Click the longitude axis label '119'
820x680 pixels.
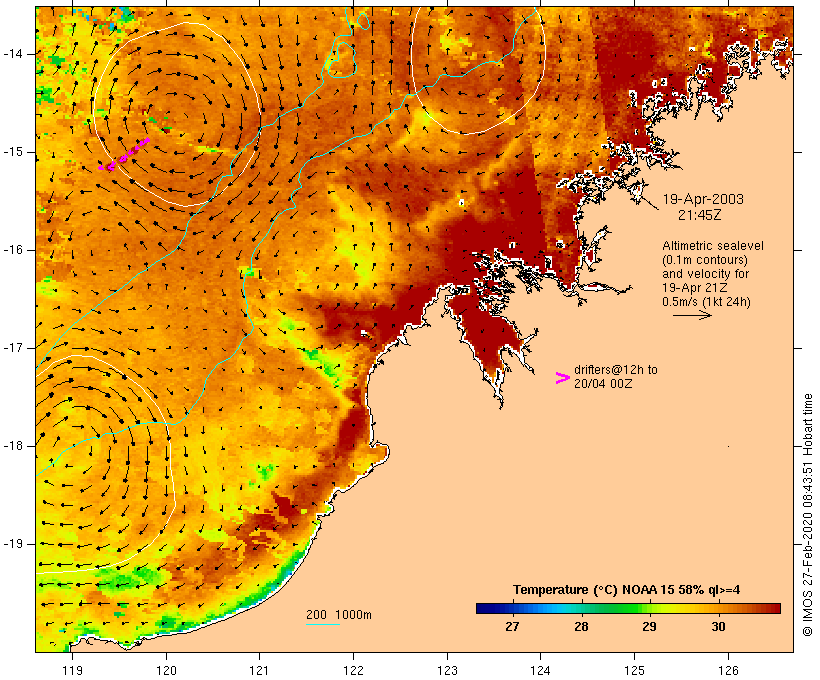pyautogui.click(x=72, y=671)
